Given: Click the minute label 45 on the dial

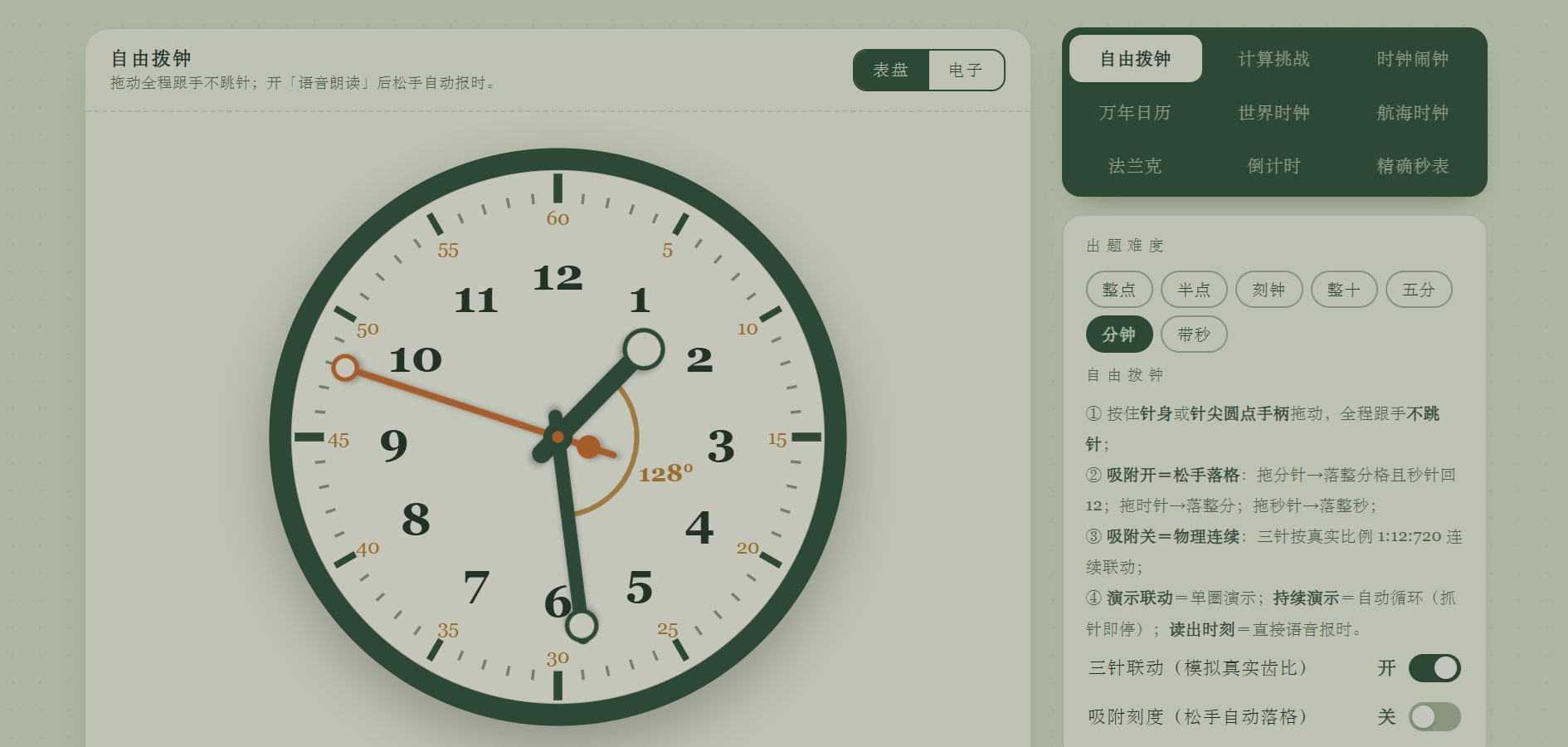Looking at the screenshot, I should [x=338, y=441].
